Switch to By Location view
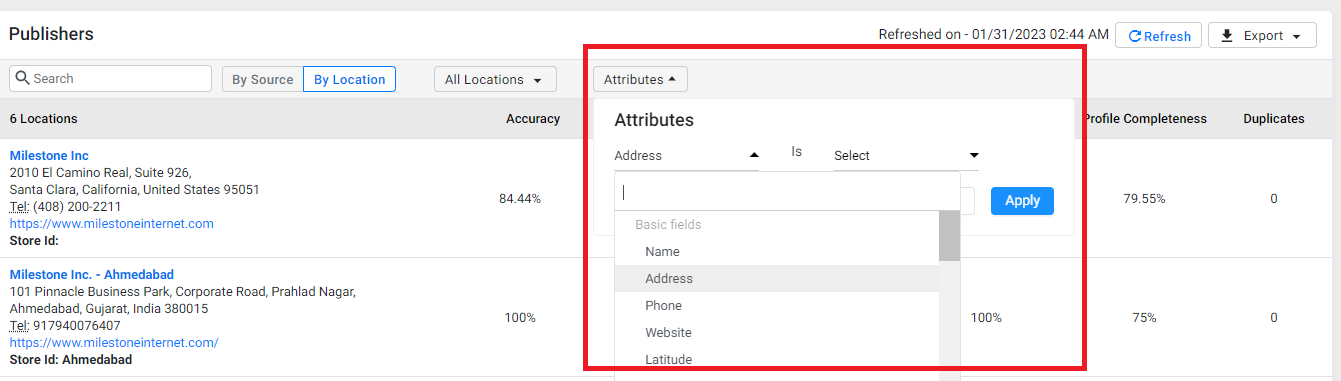This screenshot has height=381, width=1341. pos(349,79)
